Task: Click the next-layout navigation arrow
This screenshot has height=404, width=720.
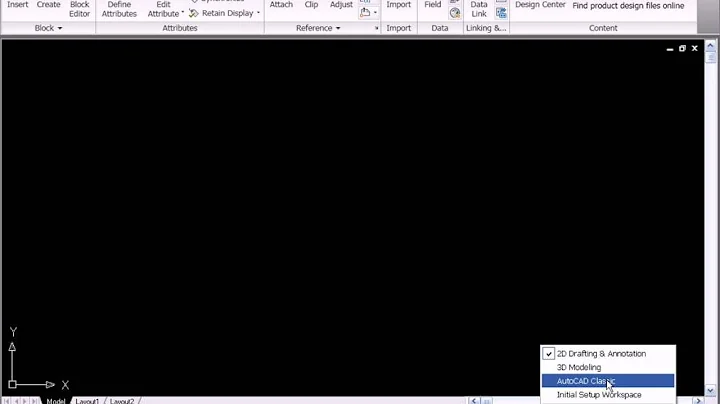Action: coord(25,401)
